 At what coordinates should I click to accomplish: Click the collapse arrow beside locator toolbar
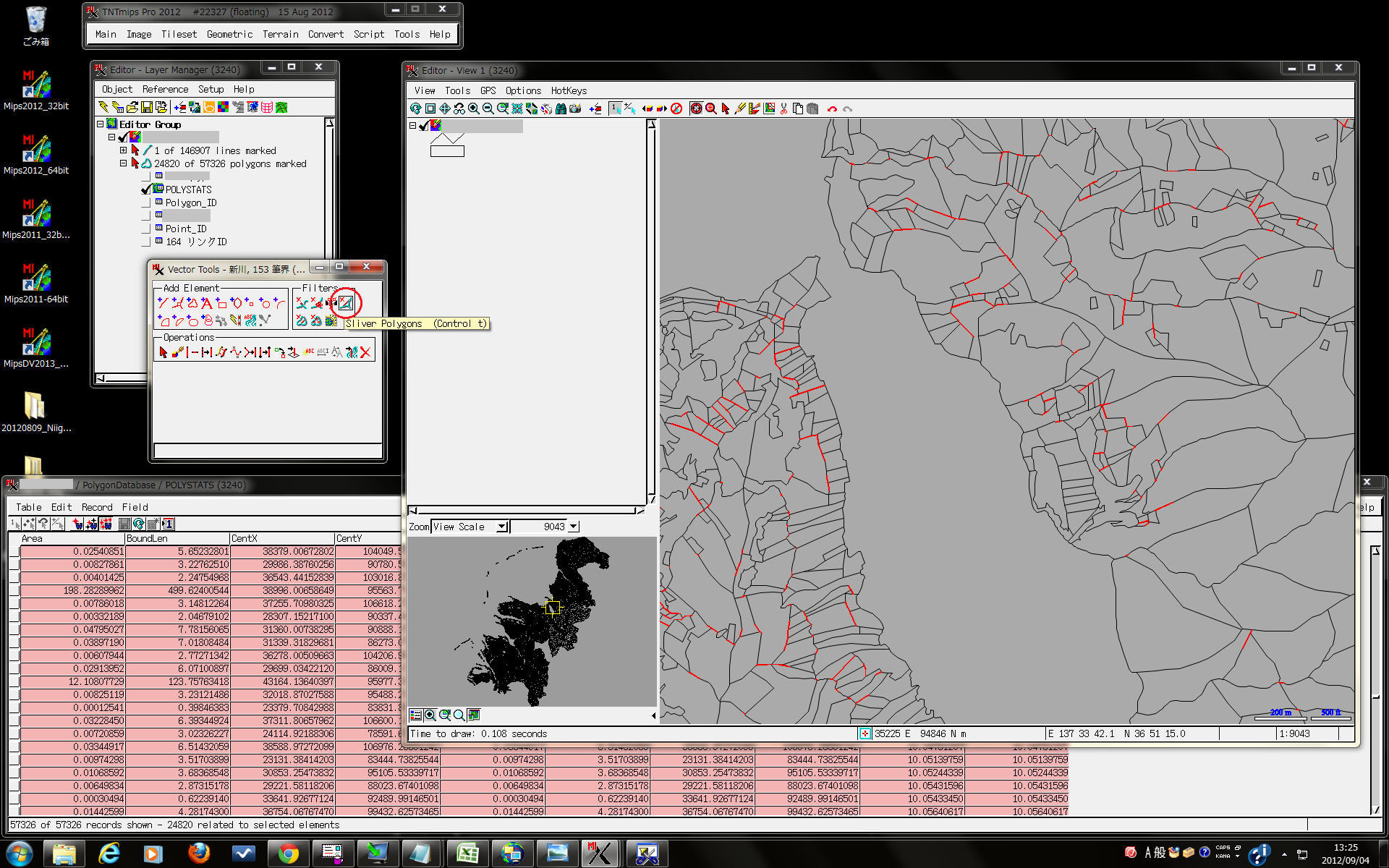tap(654, 715)
